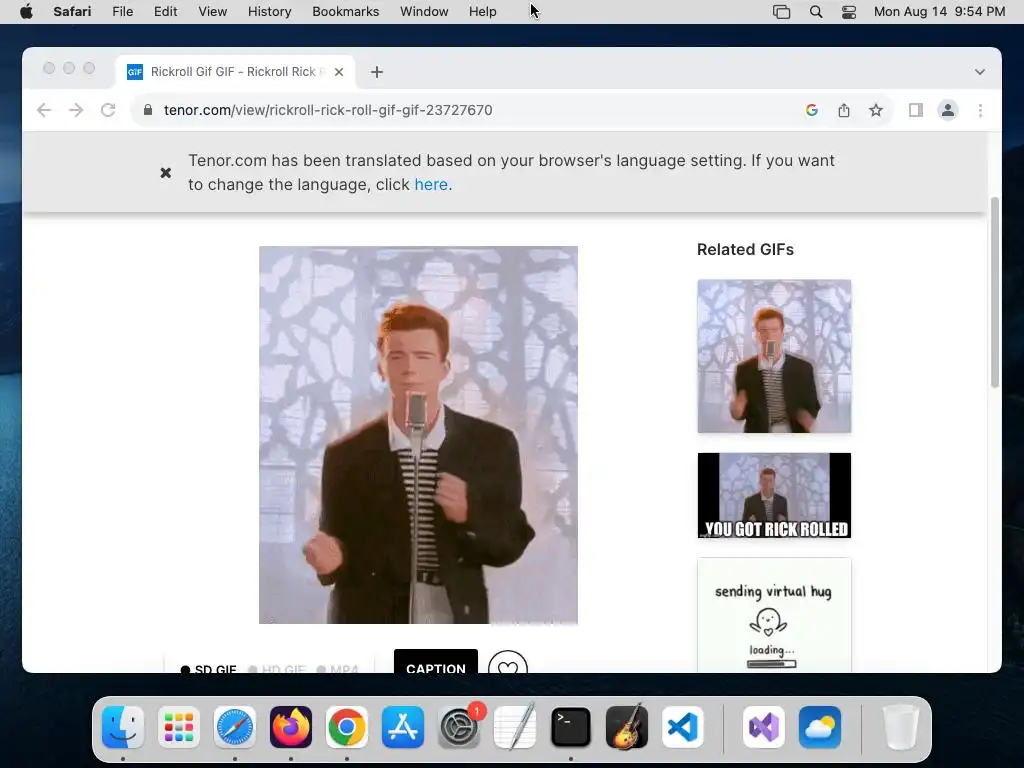This screenshot has width=1024, height=768.
Task: Open the three-dot browser menu
Action: (x=980, y=110)
